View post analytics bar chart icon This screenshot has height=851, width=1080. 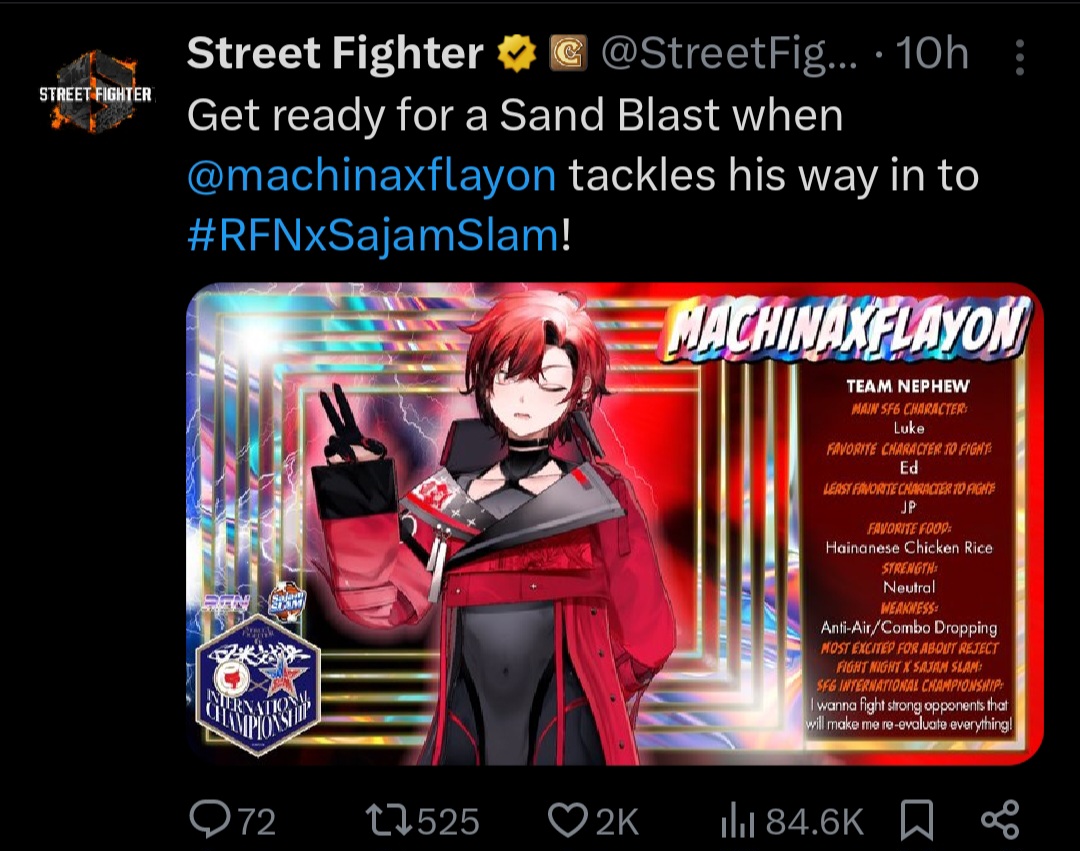point(738,822)
